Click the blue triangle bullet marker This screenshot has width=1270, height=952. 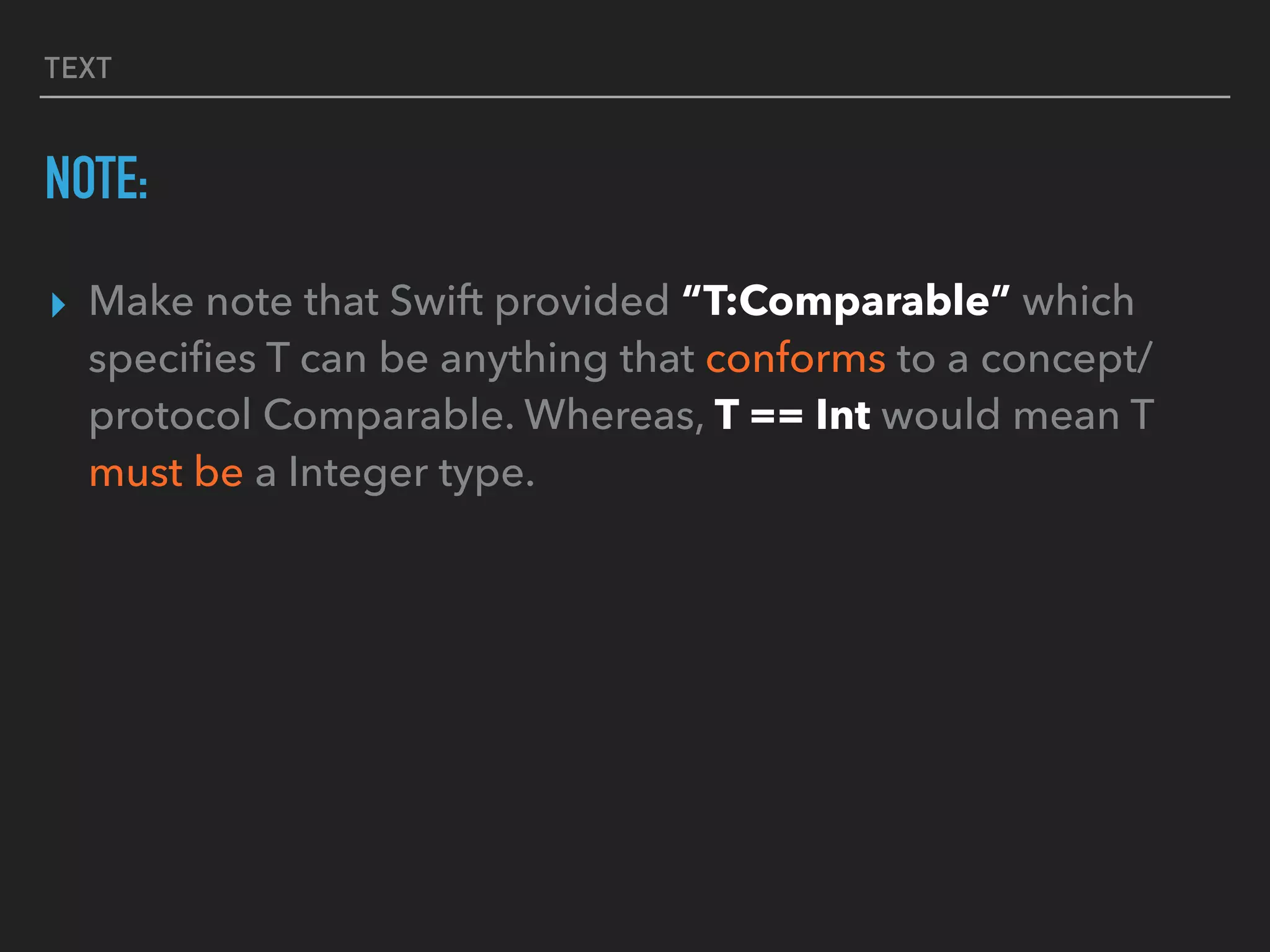pyautogui.click(x=59, y=306)
